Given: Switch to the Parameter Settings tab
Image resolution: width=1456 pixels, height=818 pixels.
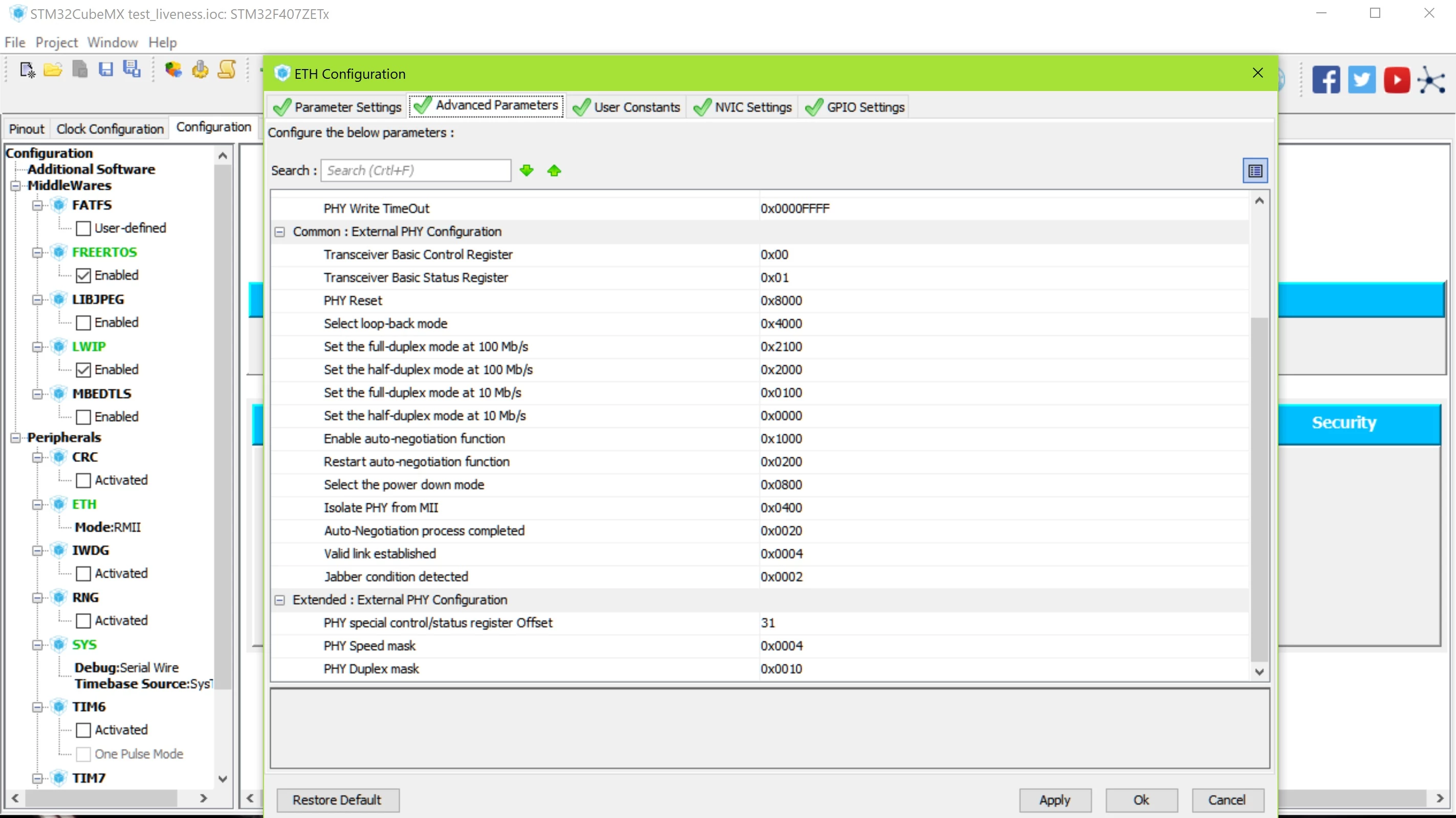Looking at the screenshot, I should 337,107.
